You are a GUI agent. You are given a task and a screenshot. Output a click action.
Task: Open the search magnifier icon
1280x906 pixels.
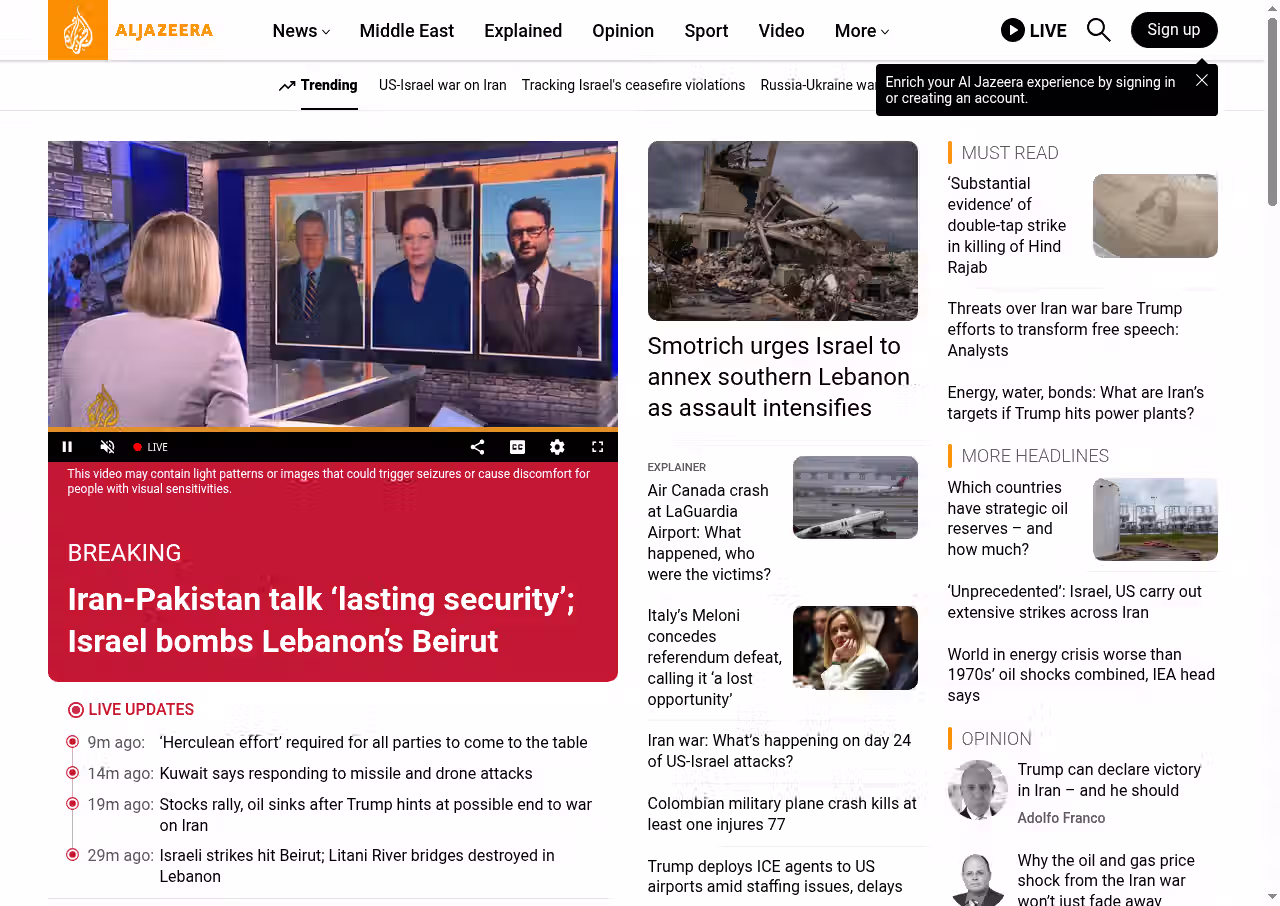click(1098, 30)
